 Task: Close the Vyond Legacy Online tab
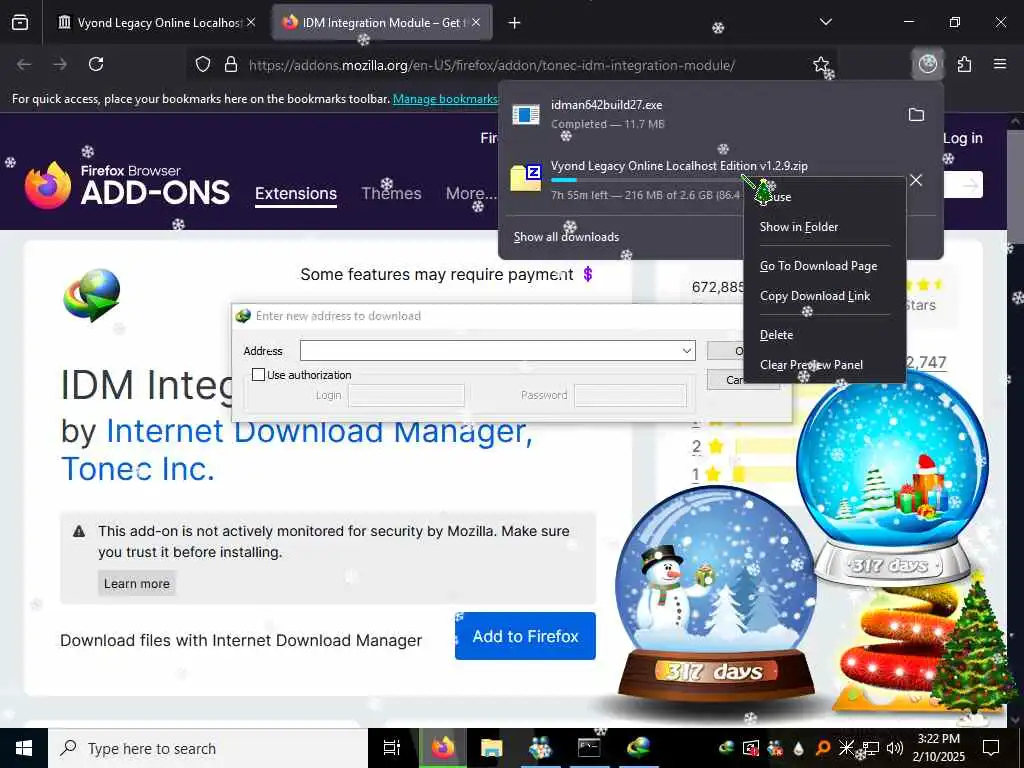[x=251, y=22]
